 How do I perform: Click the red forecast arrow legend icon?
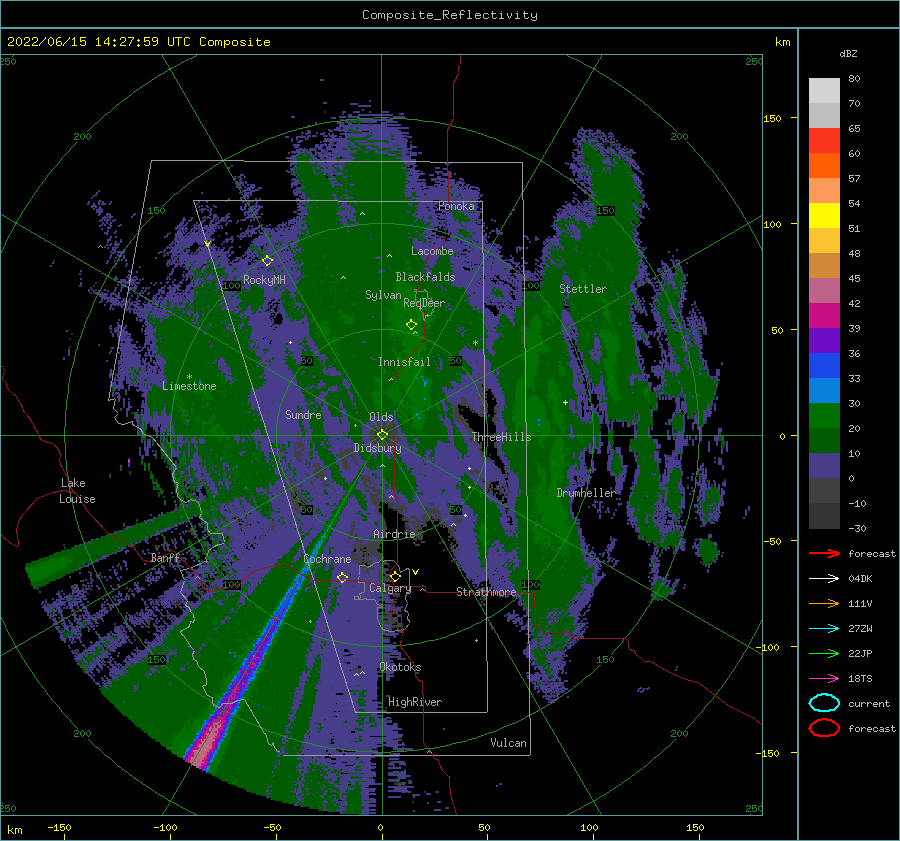pyautogui.click(x=824, y=553)
